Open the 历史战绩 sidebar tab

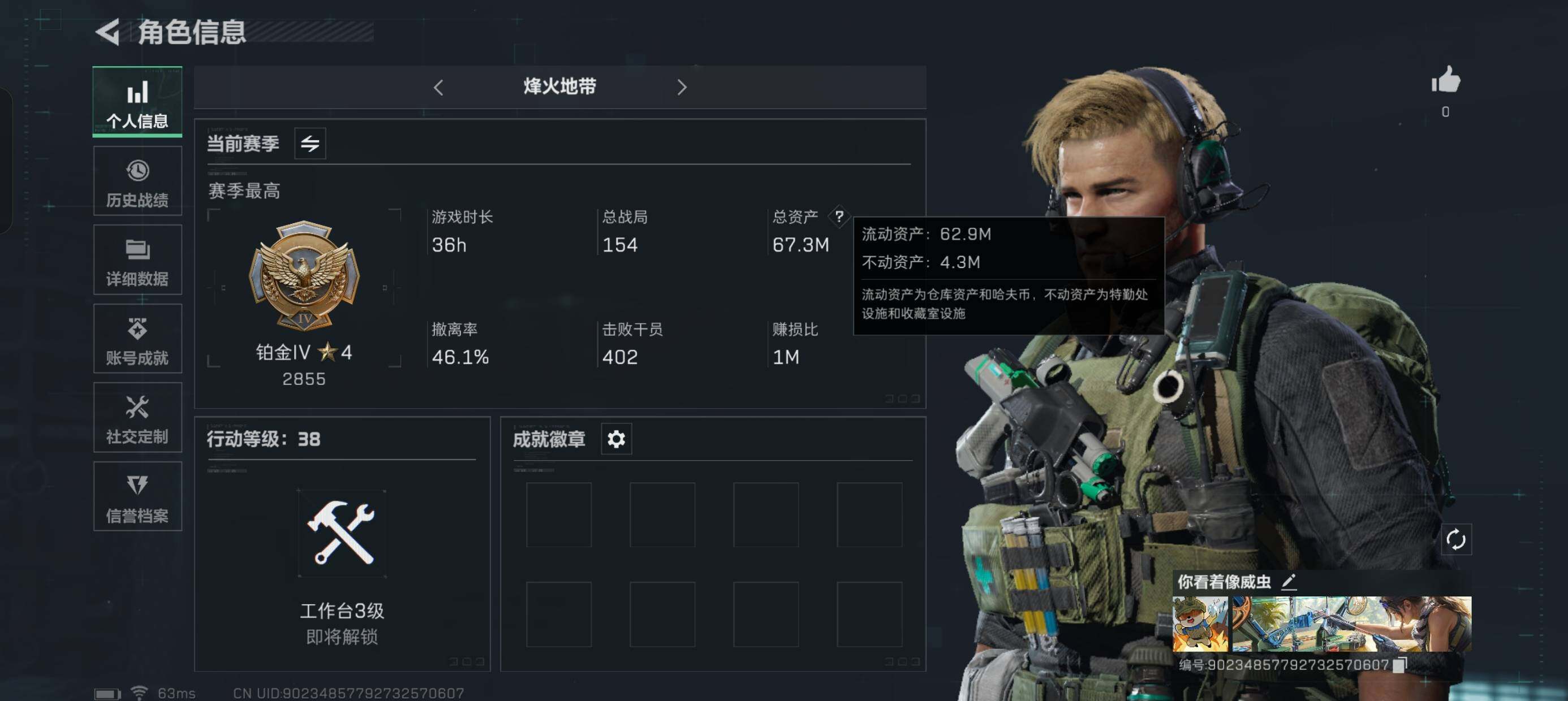point(137,181)
